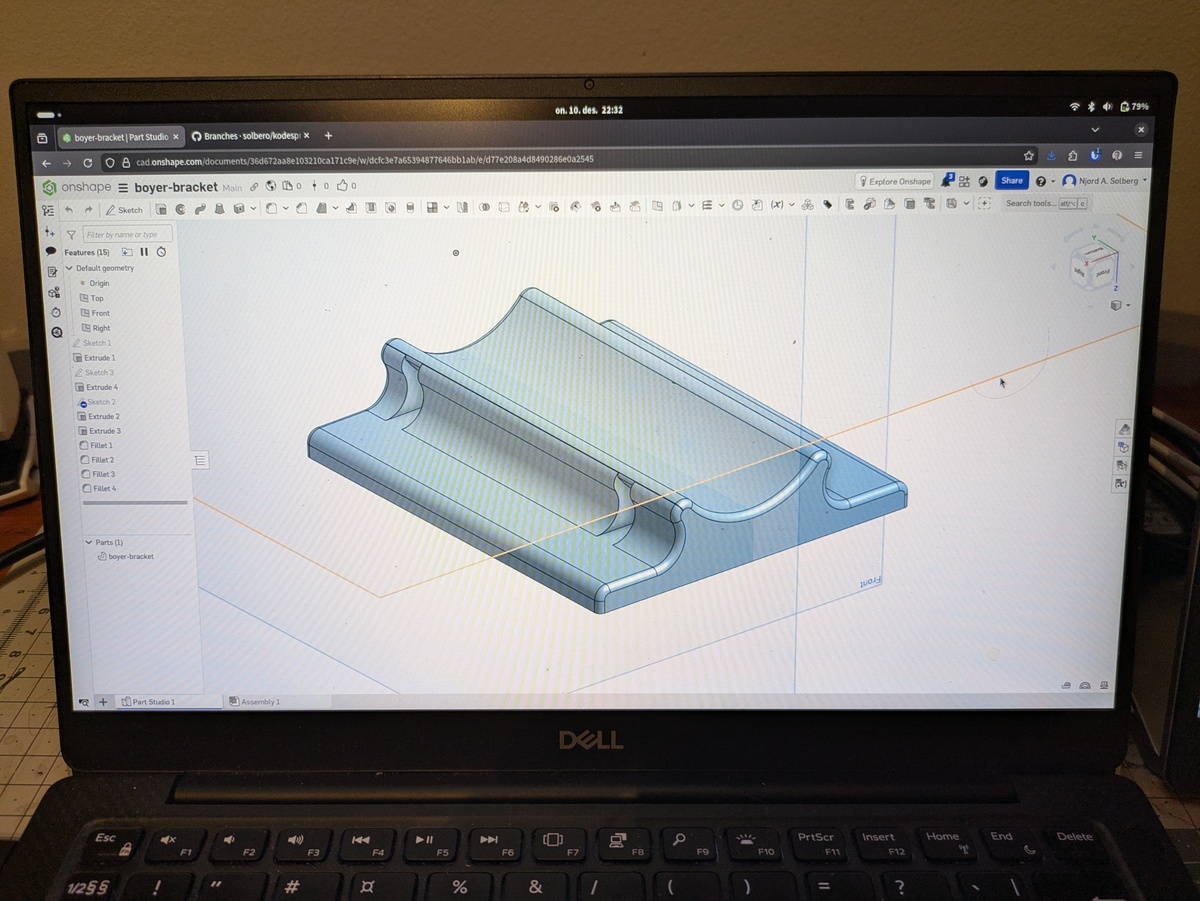The image size is (1200, 901).
Task: Click the Redo arrow
Action: tap(88, 210)
